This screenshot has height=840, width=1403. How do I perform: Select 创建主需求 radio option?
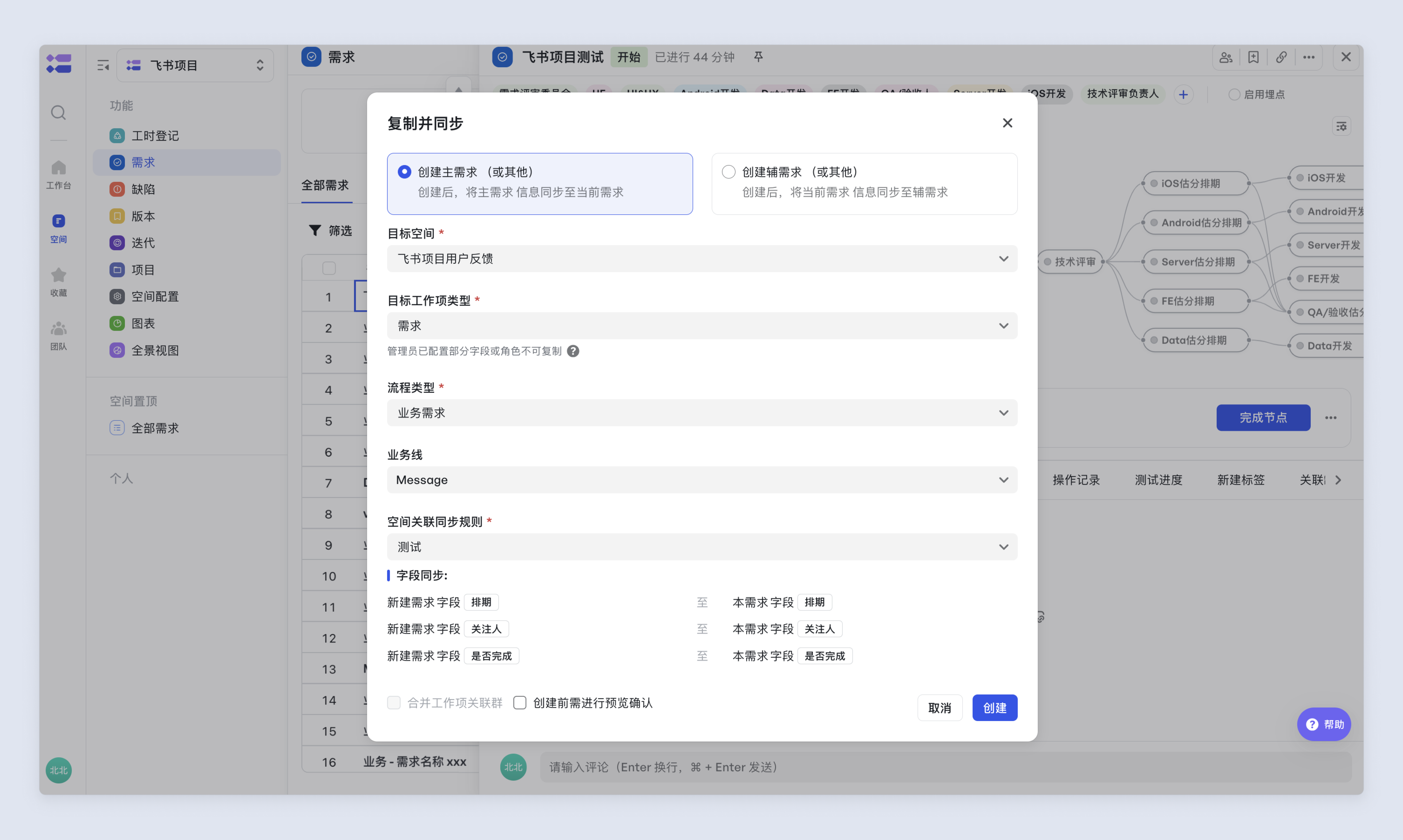point(404,172)
